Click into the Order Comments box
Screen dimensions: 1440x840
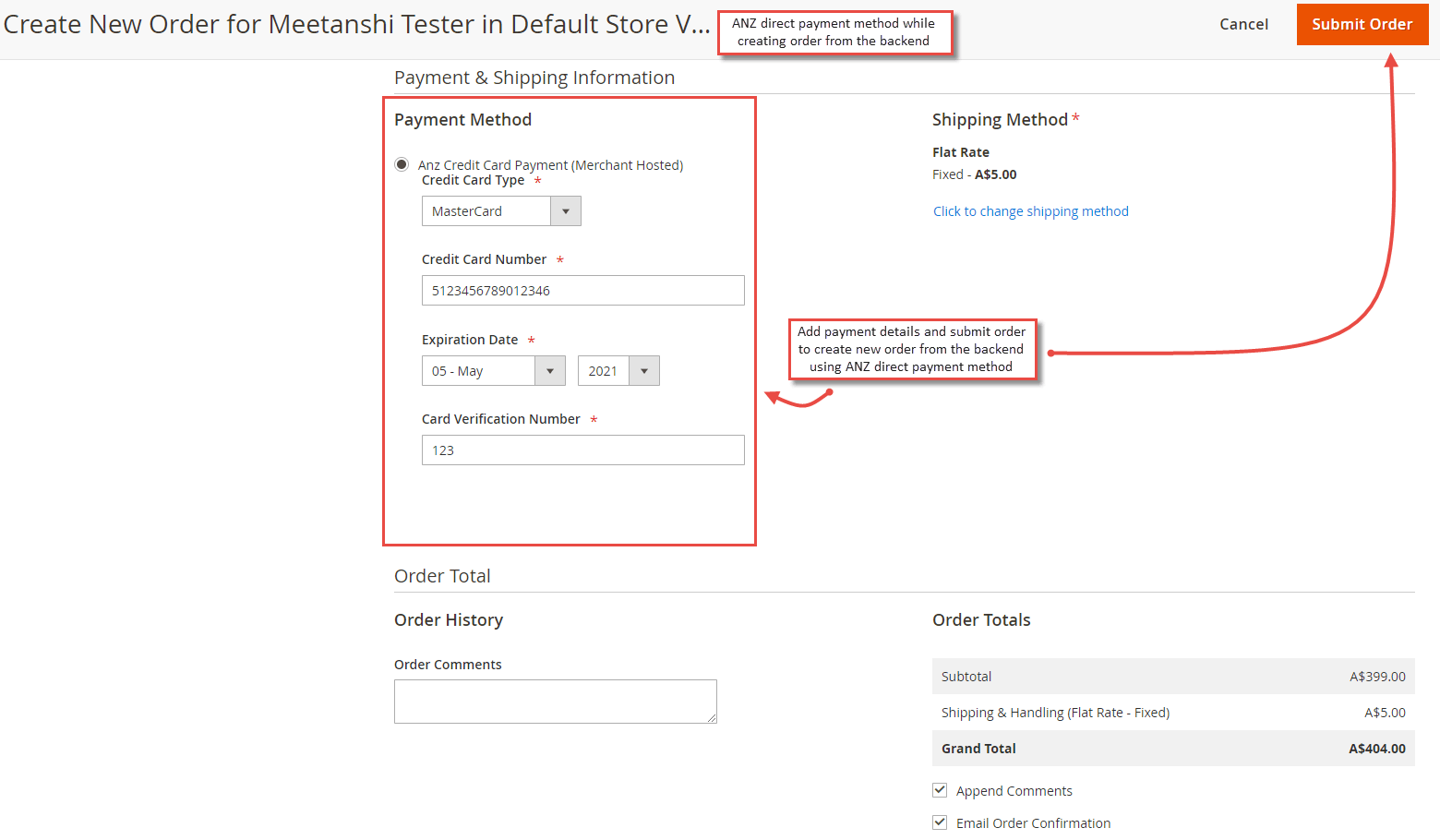click(x=555, y=702)
